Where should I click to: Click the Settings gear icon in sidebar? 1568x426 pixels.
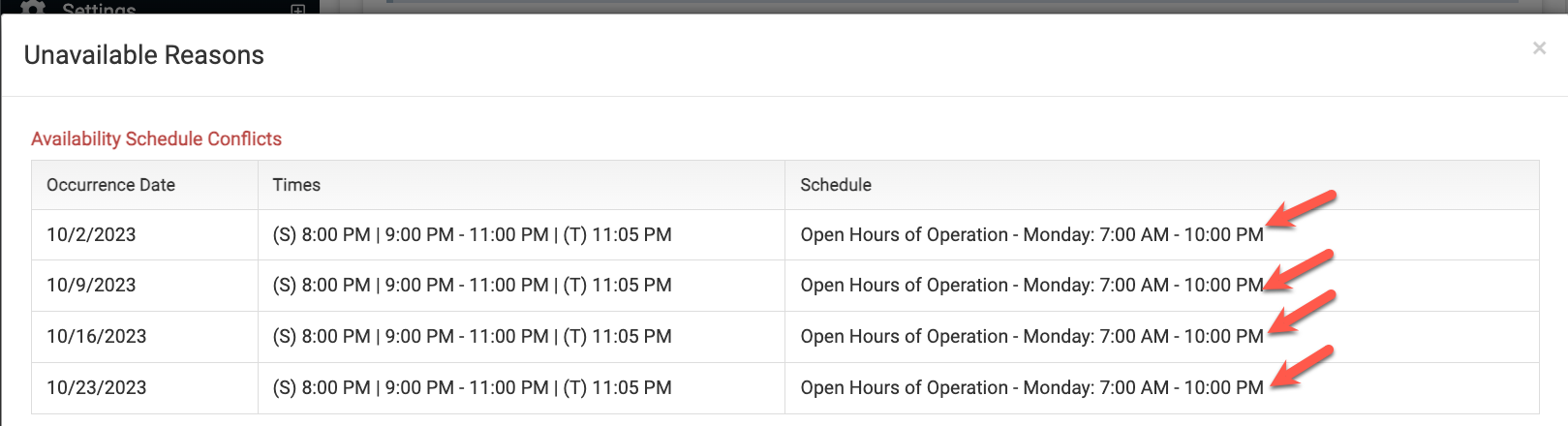tap(32, 7)
